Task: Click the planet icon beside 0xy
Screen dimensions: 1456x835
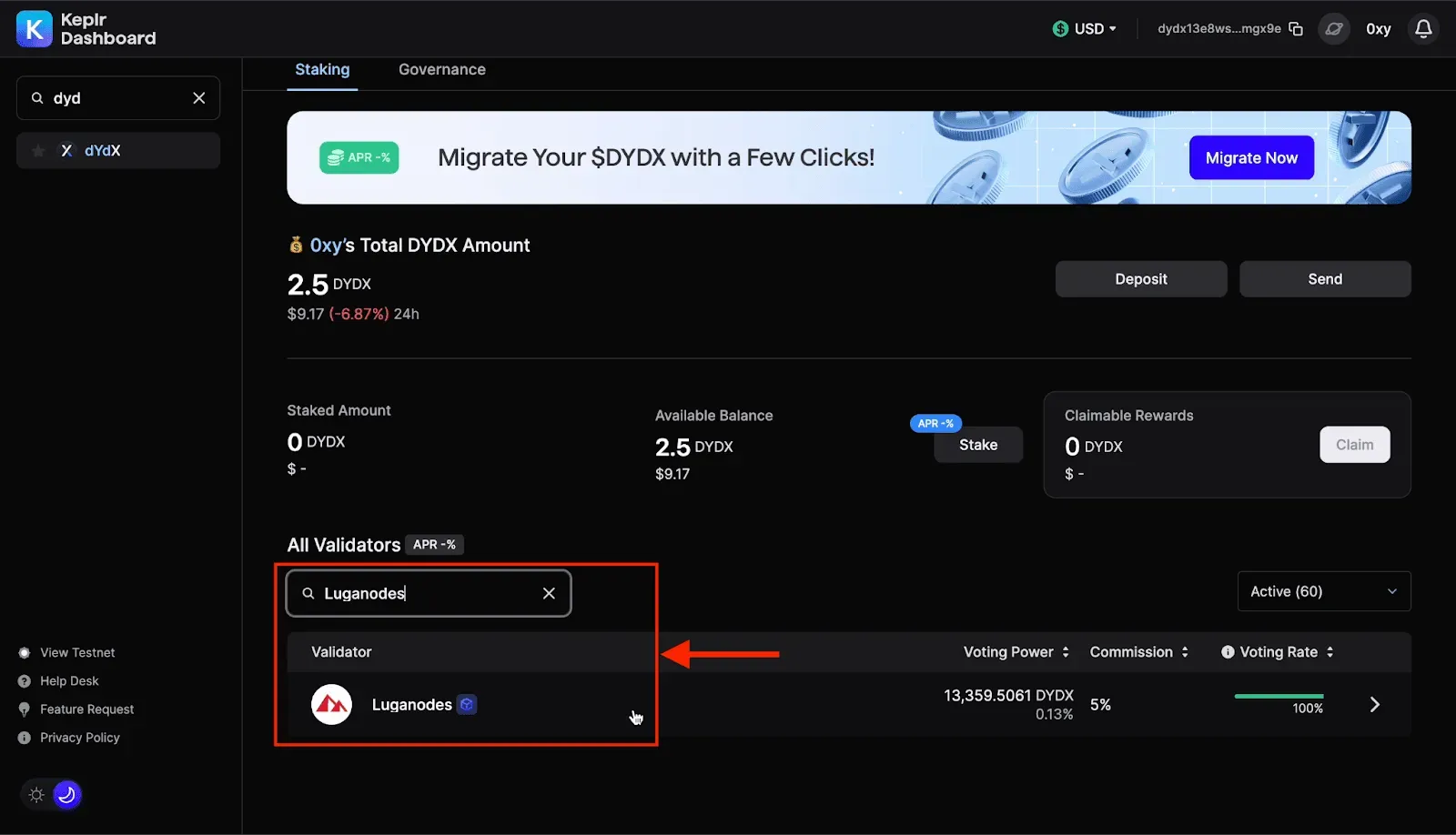Action: pos(1334,29)
